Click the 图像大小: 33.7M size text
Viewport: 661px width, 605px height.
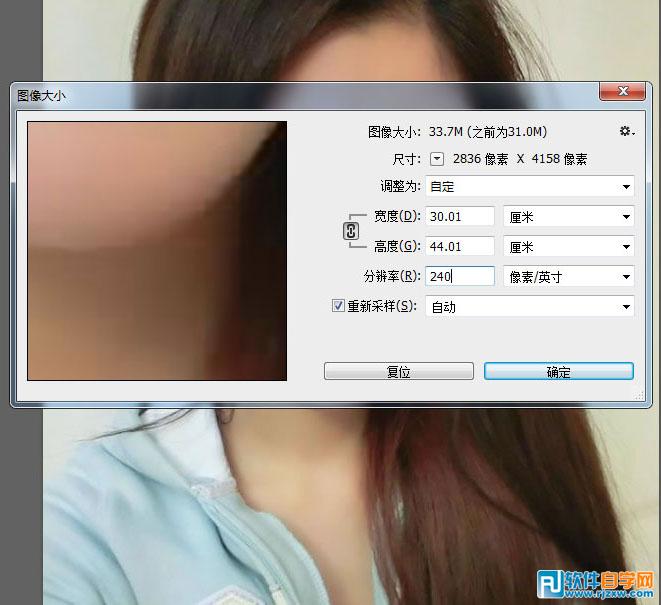pyautogui.click(x=458, y=132)
